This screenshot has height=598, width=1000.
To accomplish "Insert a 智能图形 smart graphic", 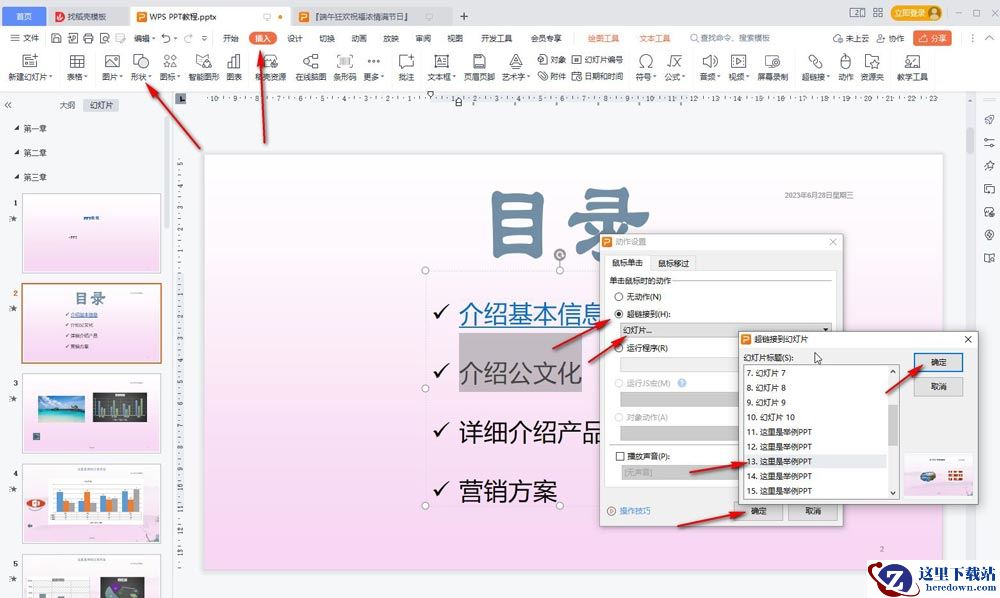I will click(x=203, y=67).
